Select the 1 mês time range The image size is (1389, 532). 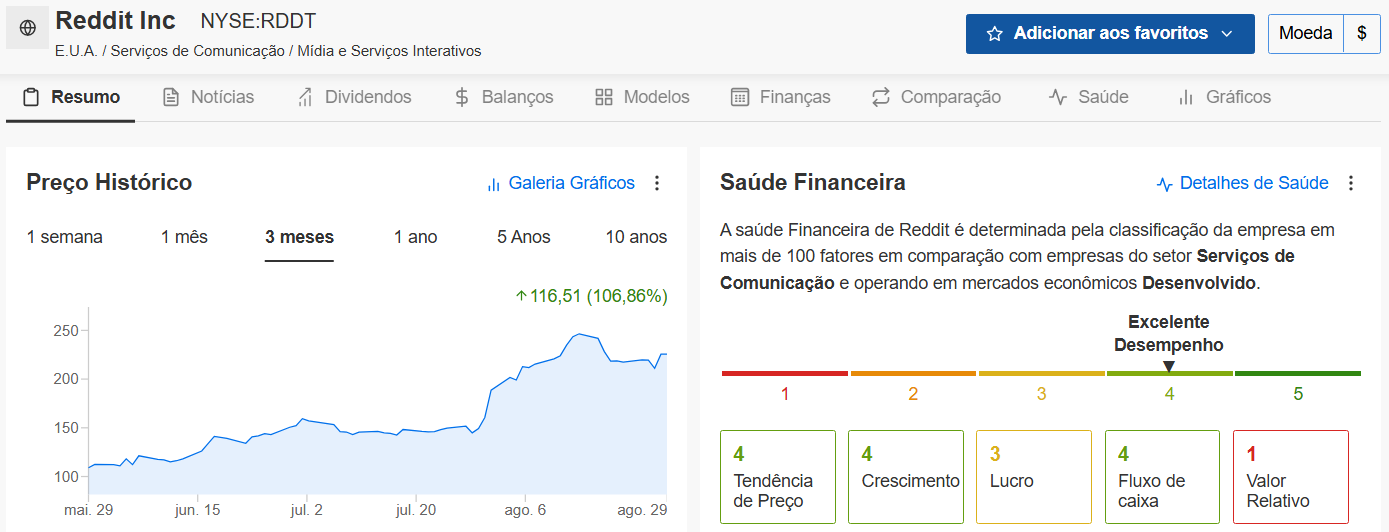coord(184,237)
